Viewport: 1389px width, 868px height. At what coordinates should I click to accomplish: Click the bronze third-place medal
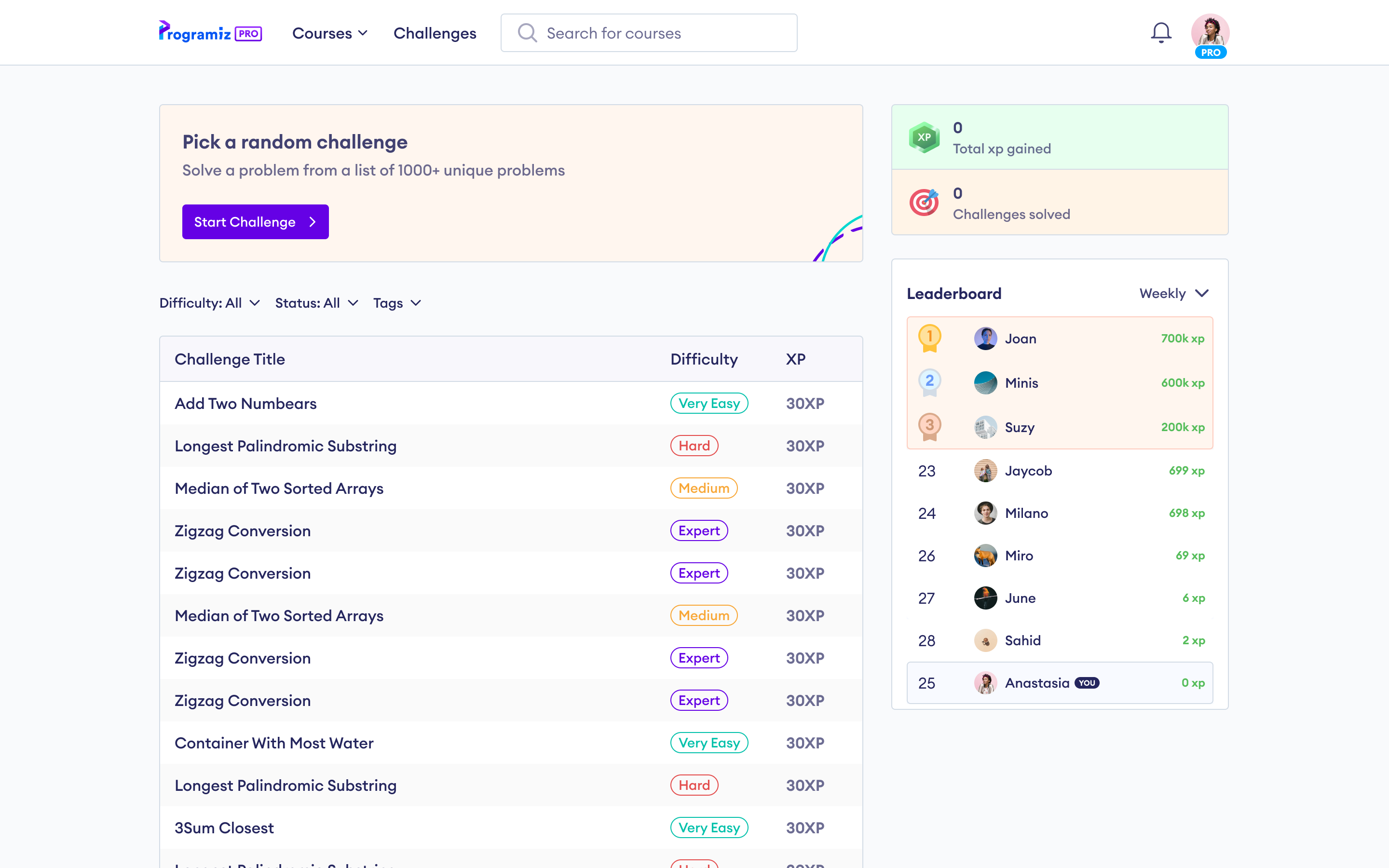(x=929, y=427)
